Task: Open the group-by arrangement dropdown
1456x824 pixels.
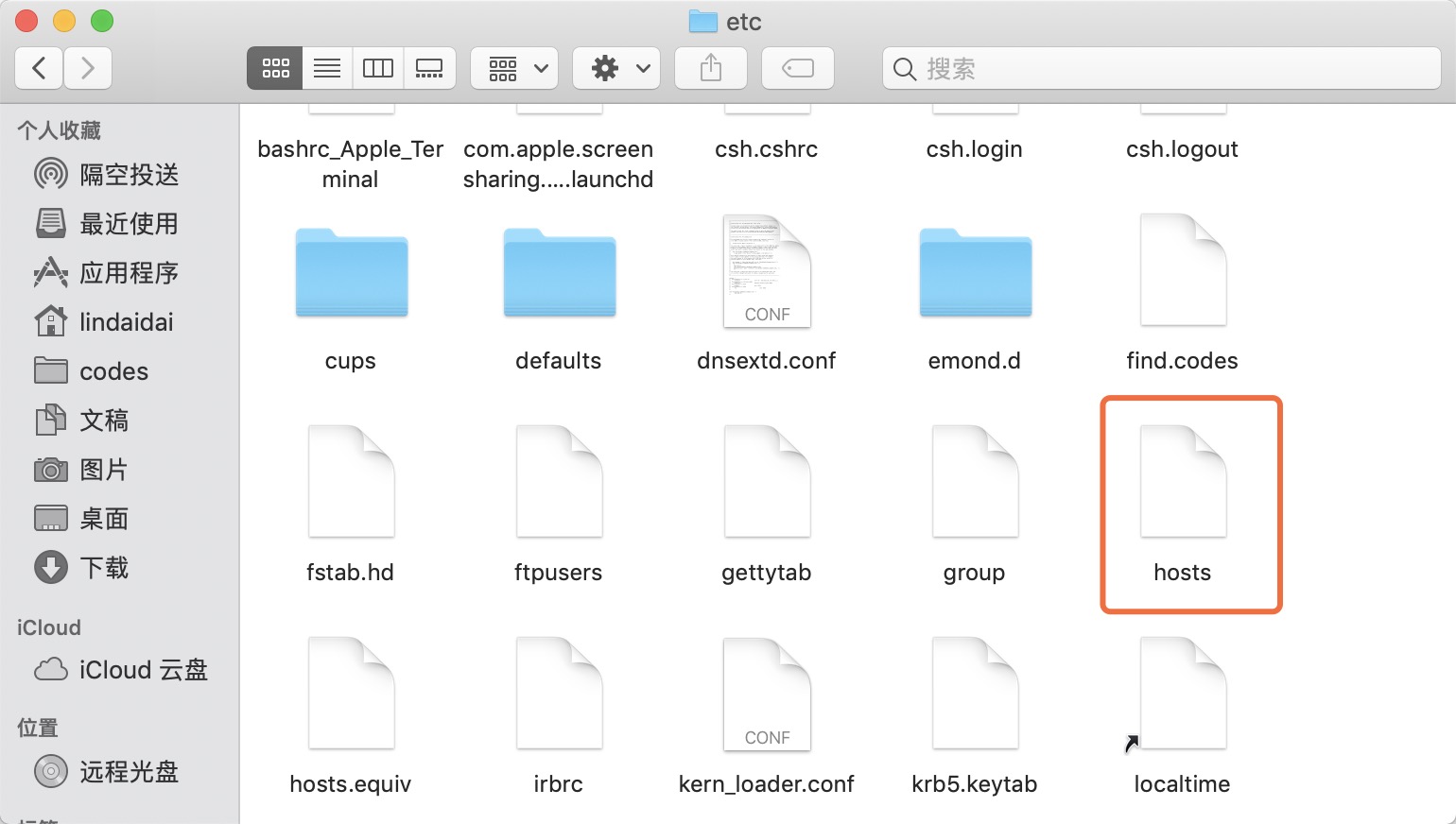Action: tap(514, 68)
